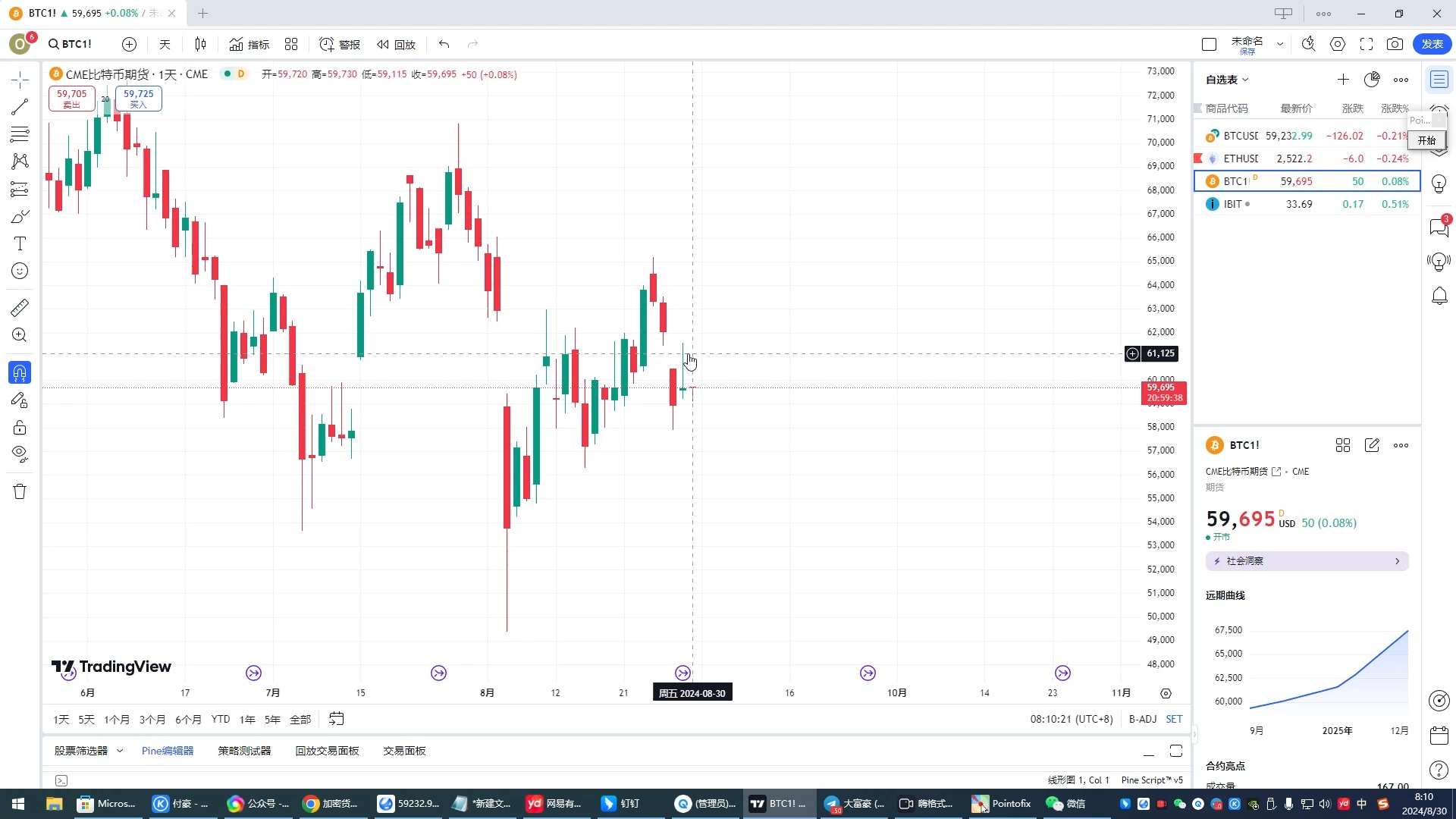Click the buy 59,725 price button
Screen dimensions: 1456x819
click(x=139, y=99)
